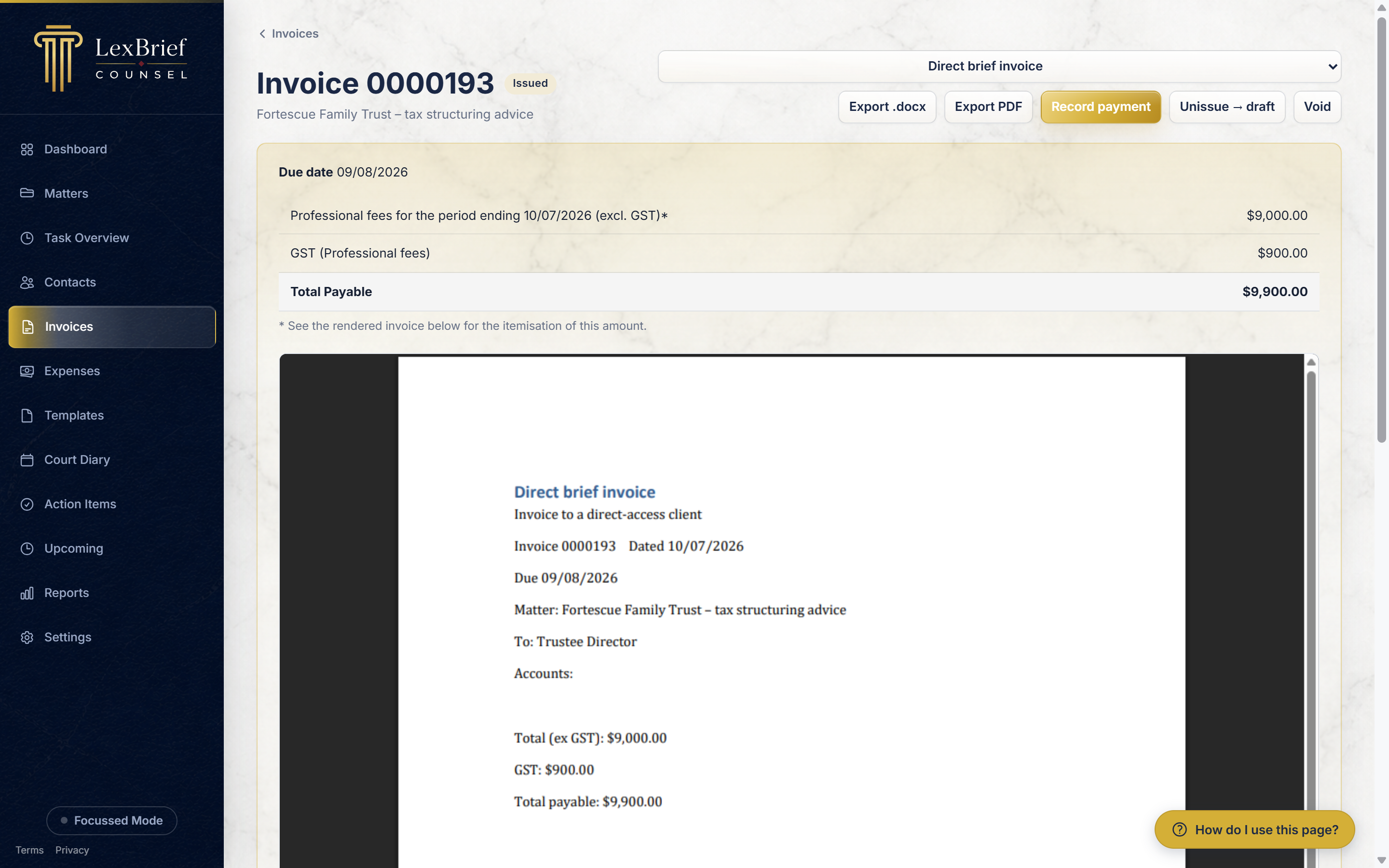Click Record payment button

(x=1100, y=107)
